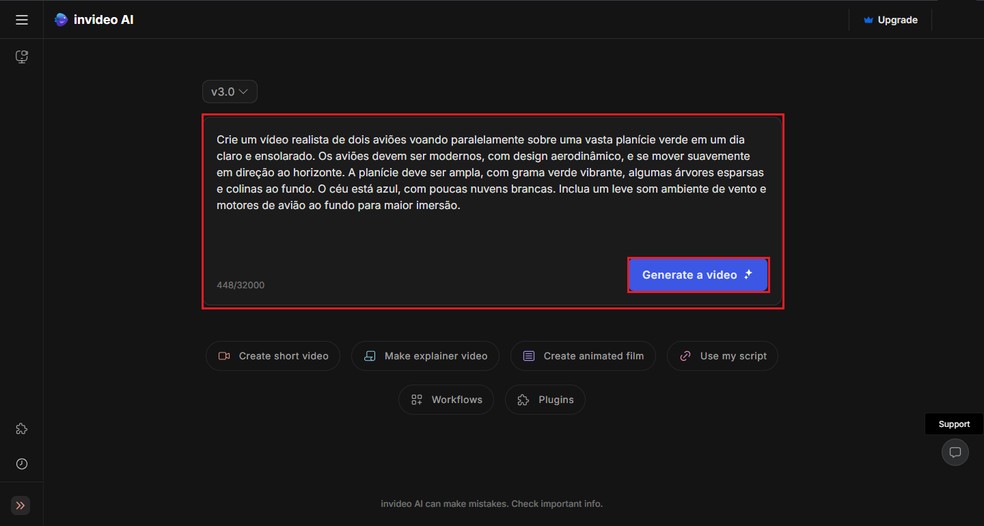Choose the Use my script option
This screenshot has width=984, height=526.
[722, 356]
